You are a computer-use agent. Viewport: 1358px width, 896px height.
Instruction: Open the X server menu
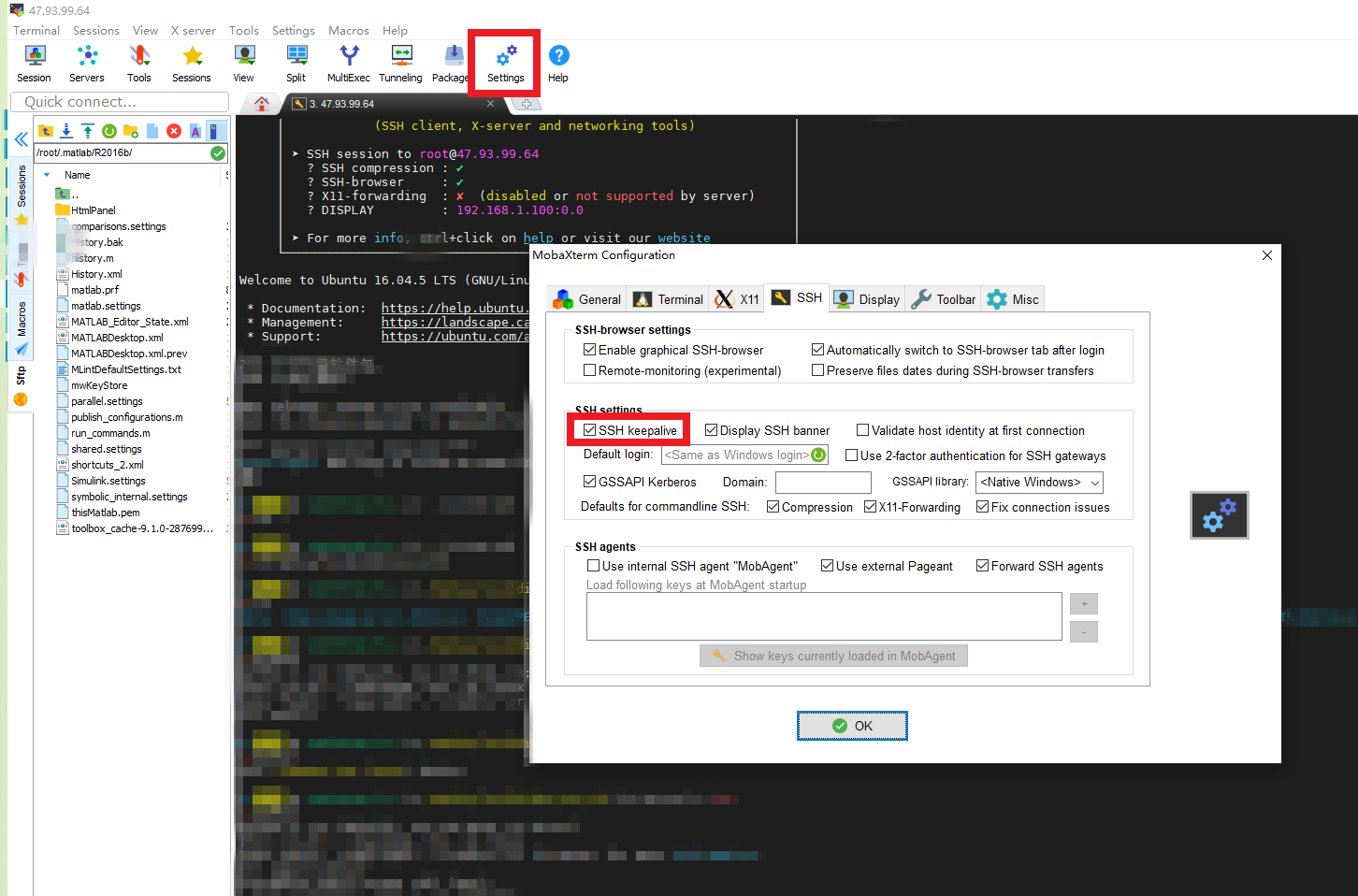[194, 31]
